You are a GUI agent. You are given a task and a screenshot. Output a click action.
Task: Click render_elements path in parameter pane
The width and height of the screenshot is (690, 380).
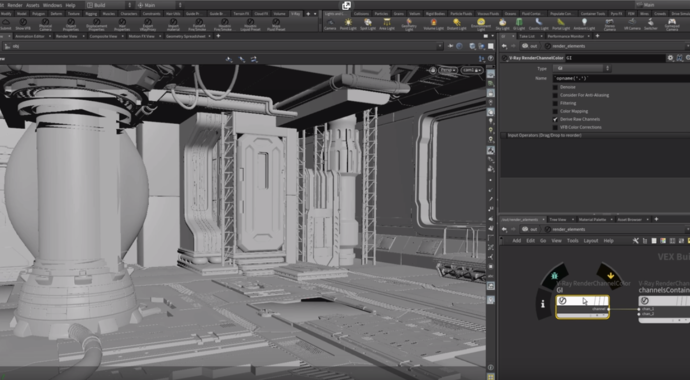[569, 46]
